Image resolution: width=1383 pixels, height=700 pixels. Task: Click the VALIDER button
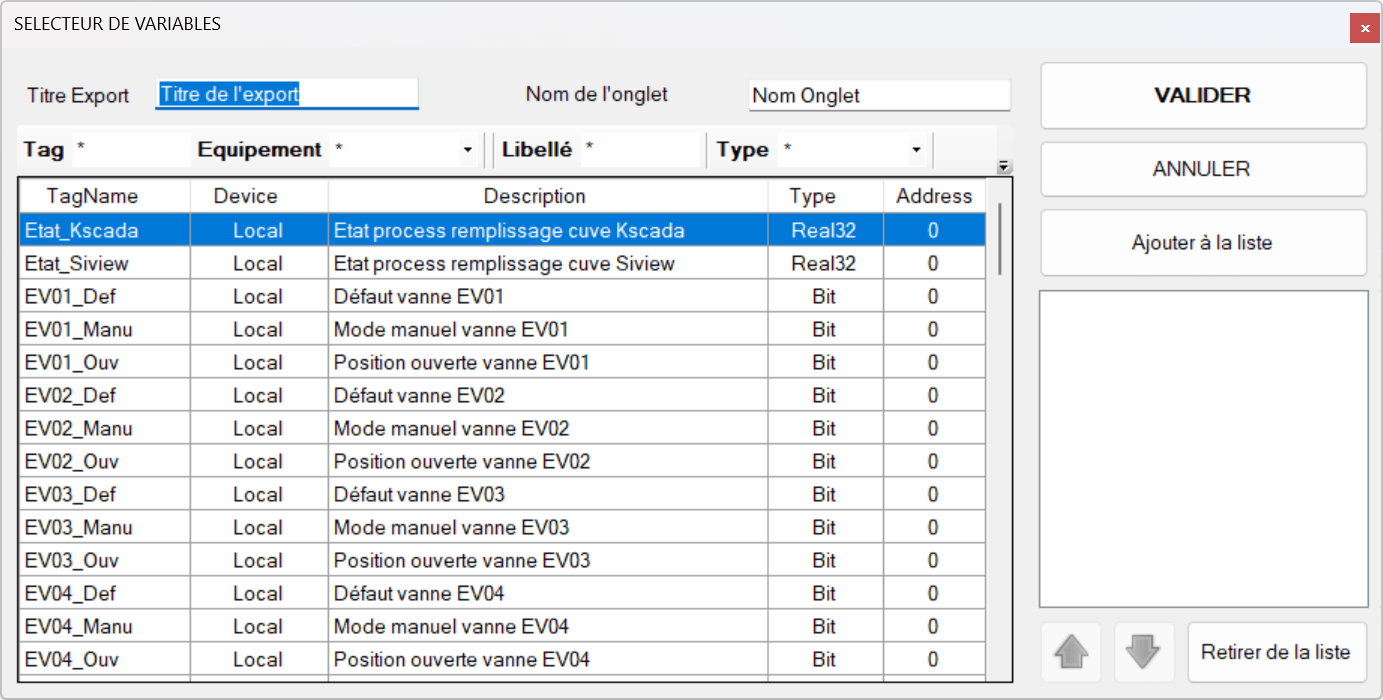click(x=1202, y=95)
